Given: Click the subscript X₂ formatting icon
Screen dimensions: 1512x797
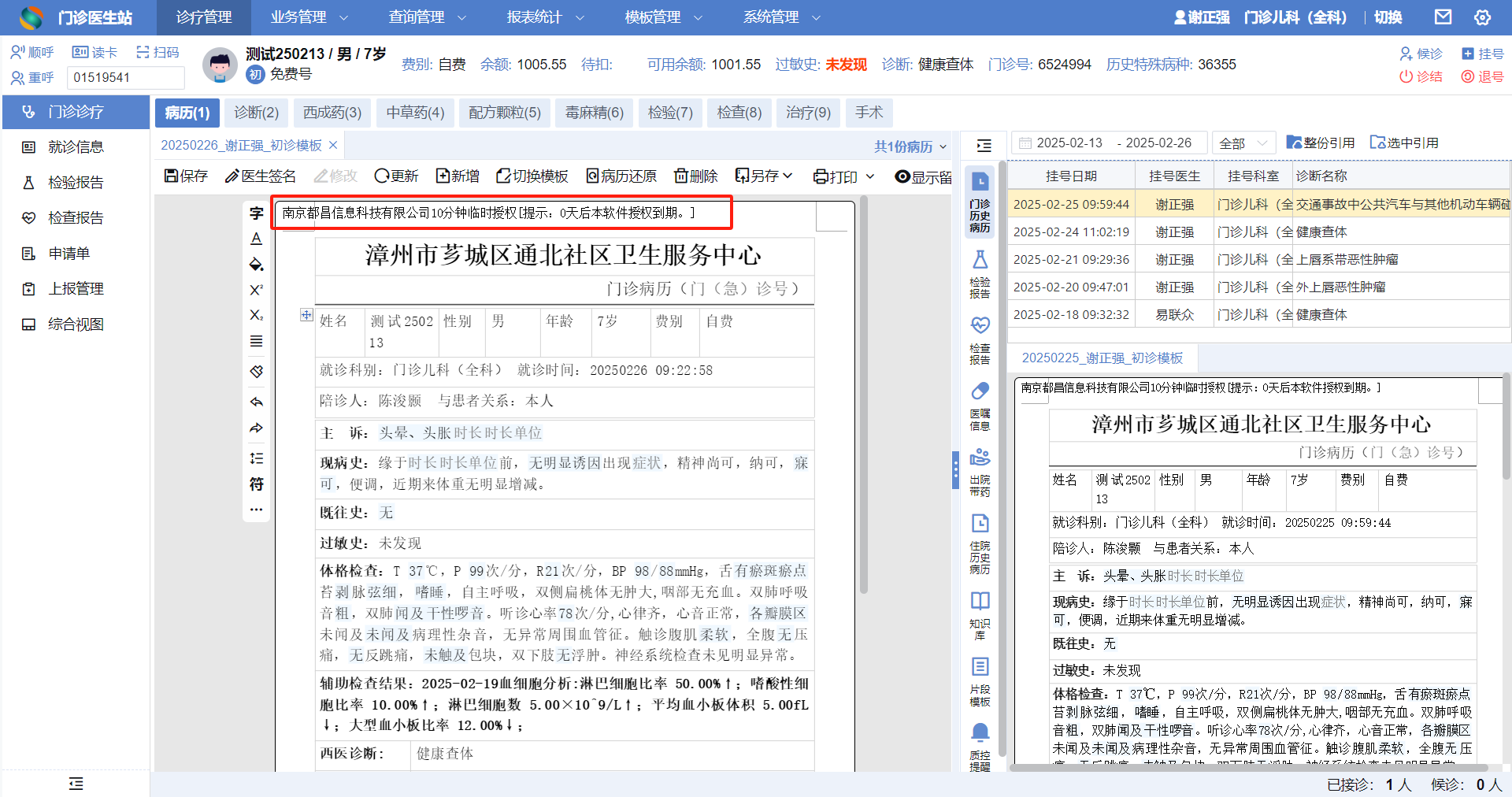Looking at the screenshot, I should (x=256, y=315).
